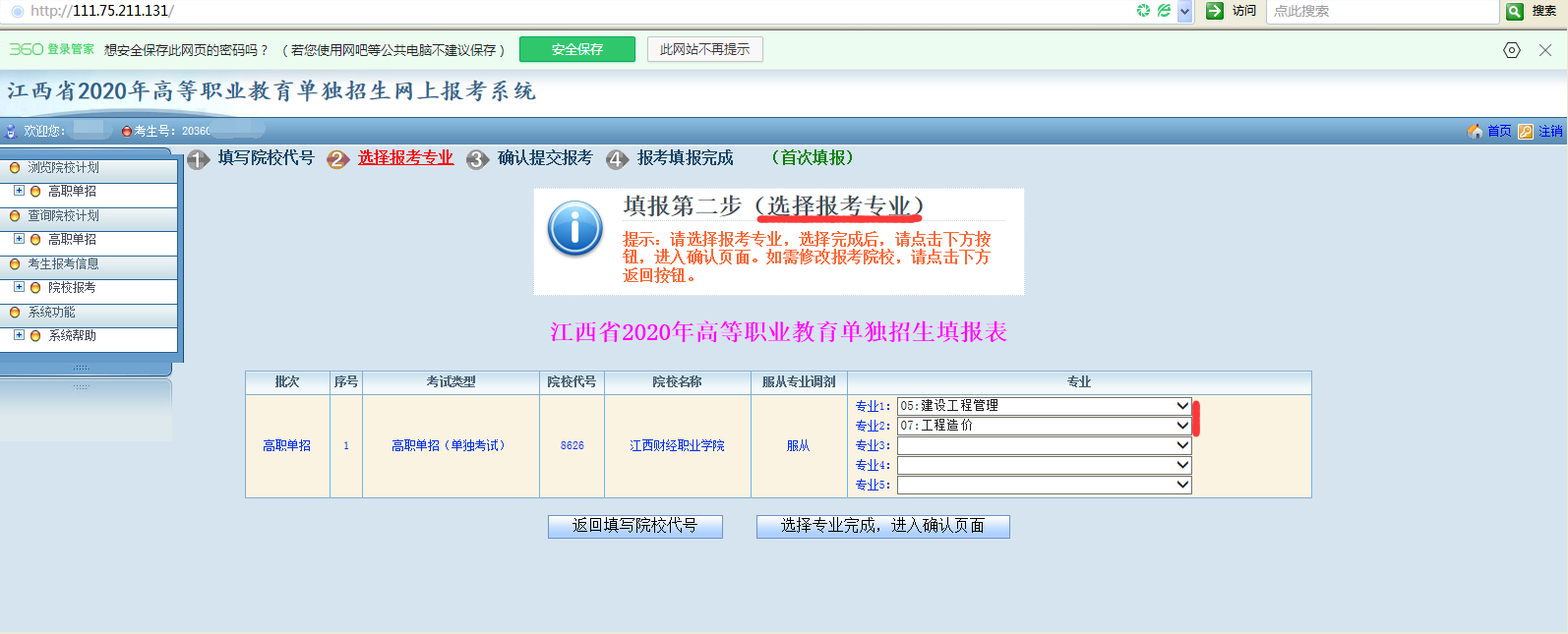Screen dimensions: 1568x634
Task: Open 360 password manager settings icon
Action: [1512, 50]
